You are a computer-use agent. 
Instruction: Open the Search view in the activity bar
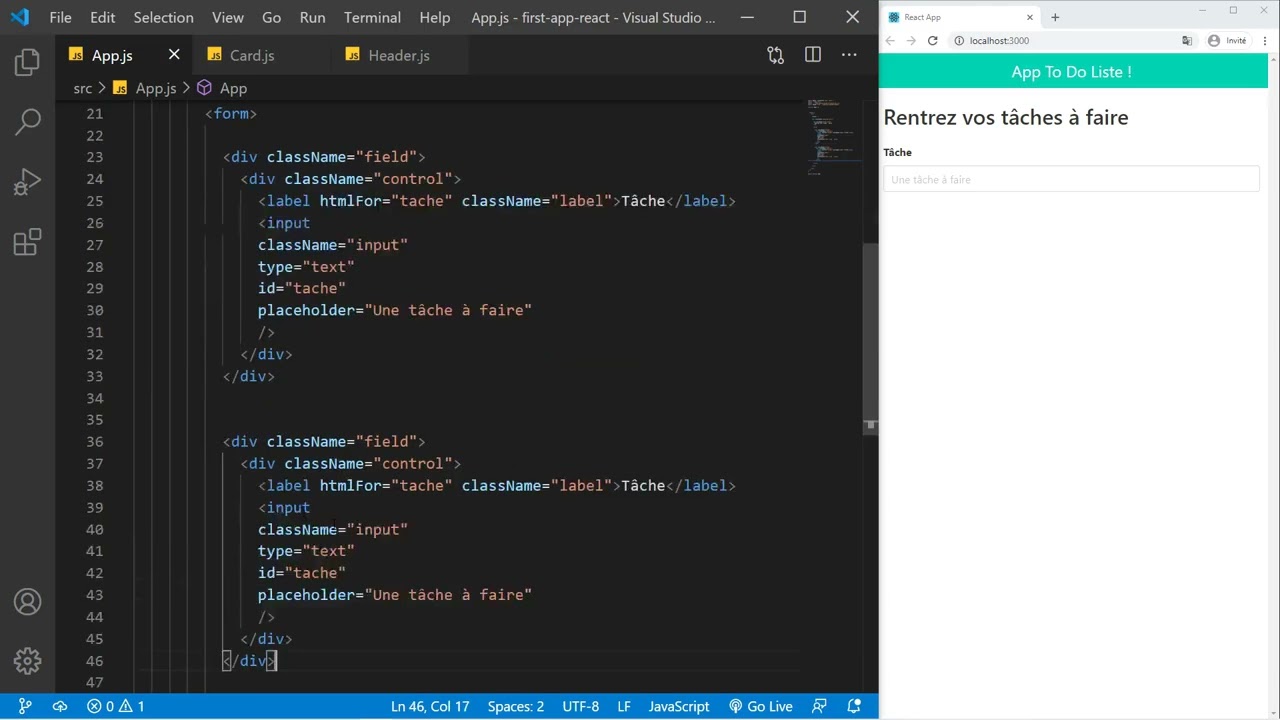coord(28,122)
